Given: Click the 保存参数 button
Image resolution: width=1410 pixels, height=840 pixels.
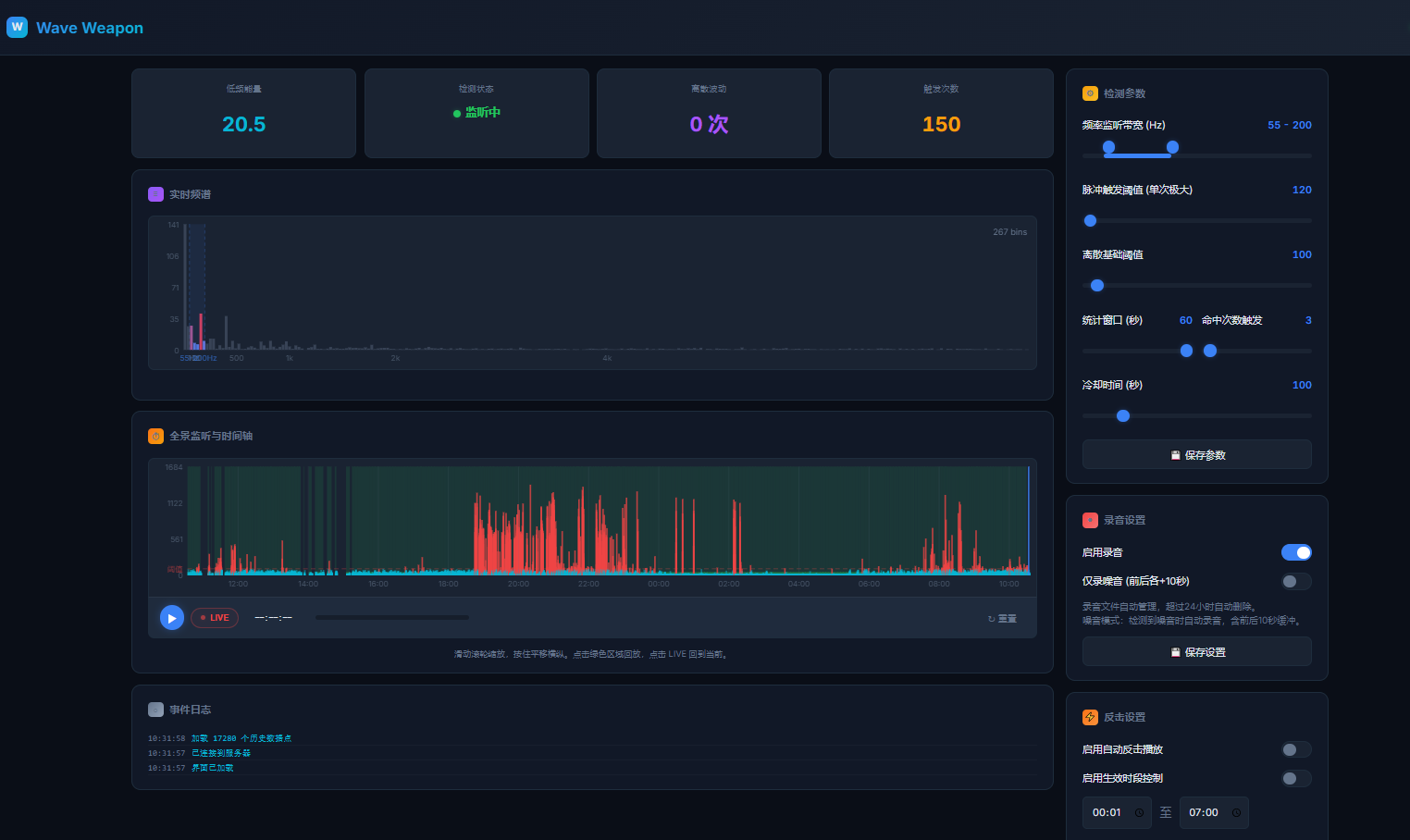Looking at the screenshot, I should click(1196, 455).
